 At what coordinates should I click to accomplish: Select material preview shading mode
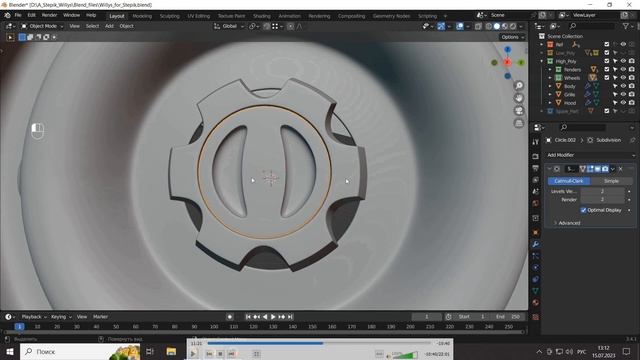(x=505, y=26)
